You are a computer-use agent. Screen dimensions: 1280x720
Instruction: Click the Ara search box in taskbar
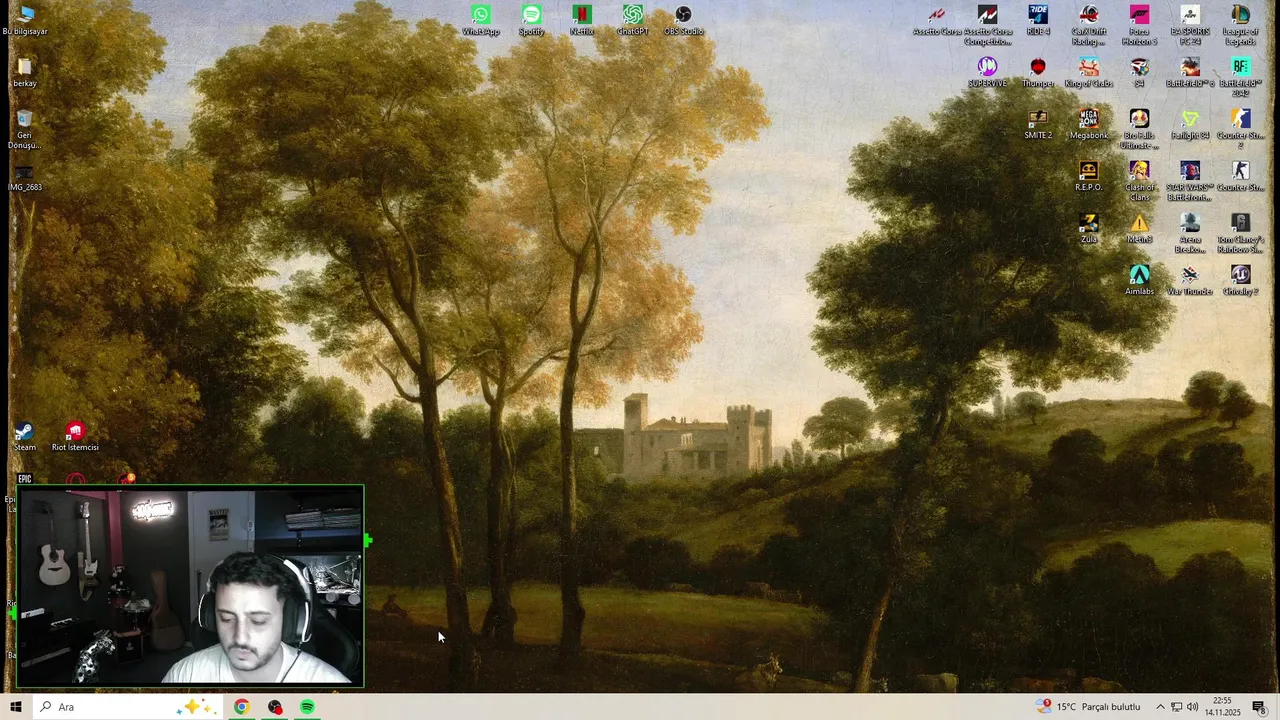coord(128,707)
